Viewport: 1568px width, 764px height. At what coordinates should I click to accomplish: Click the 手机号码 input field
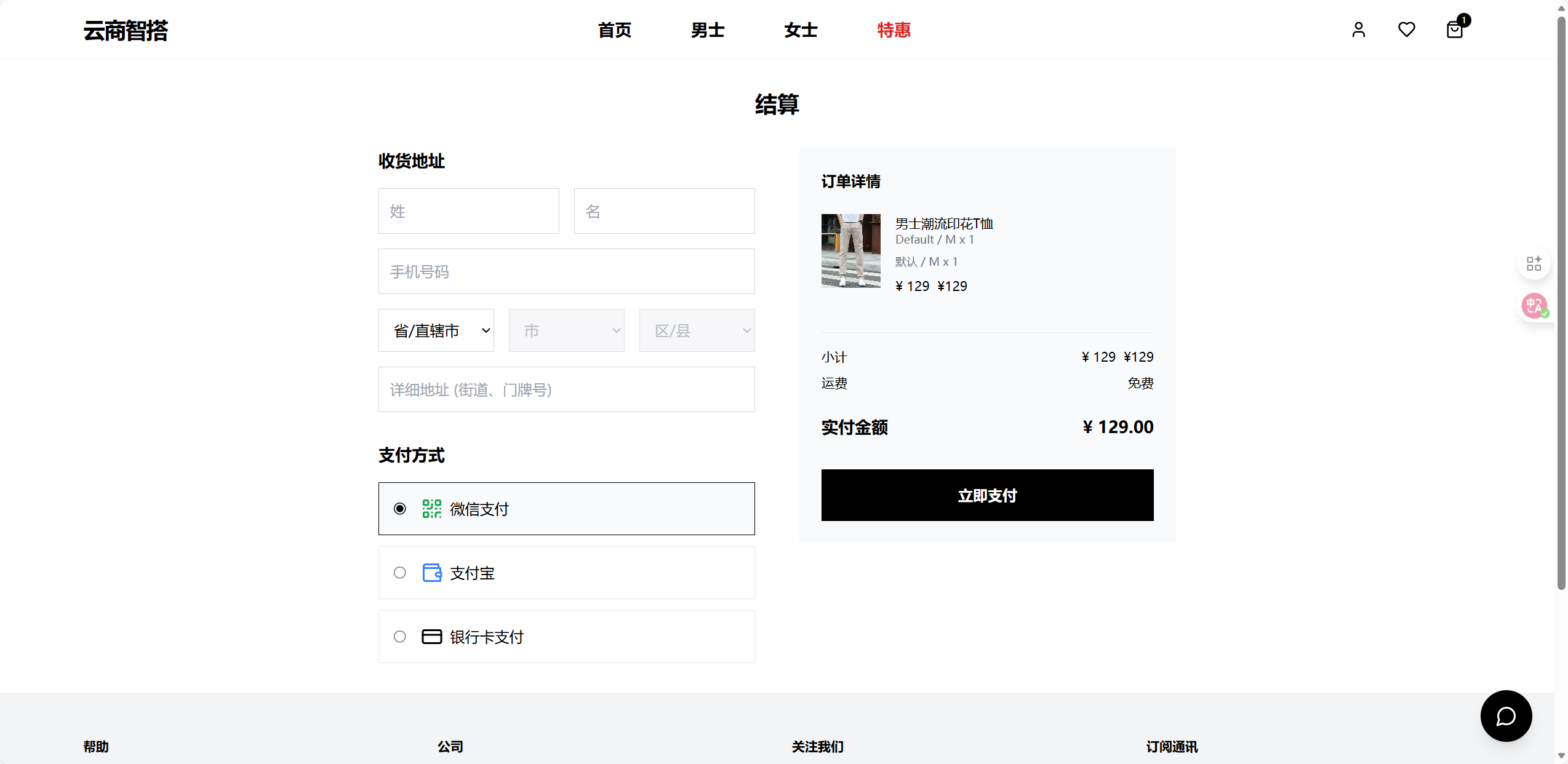point(566,271)
